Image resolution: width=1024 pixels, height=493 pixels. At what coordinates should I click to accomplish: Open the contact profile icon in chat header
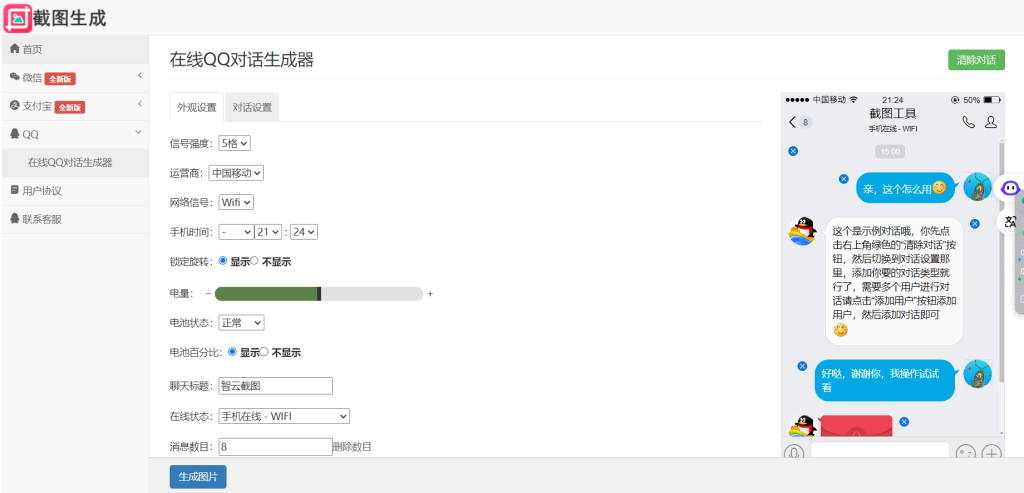[x=991, y=122]
